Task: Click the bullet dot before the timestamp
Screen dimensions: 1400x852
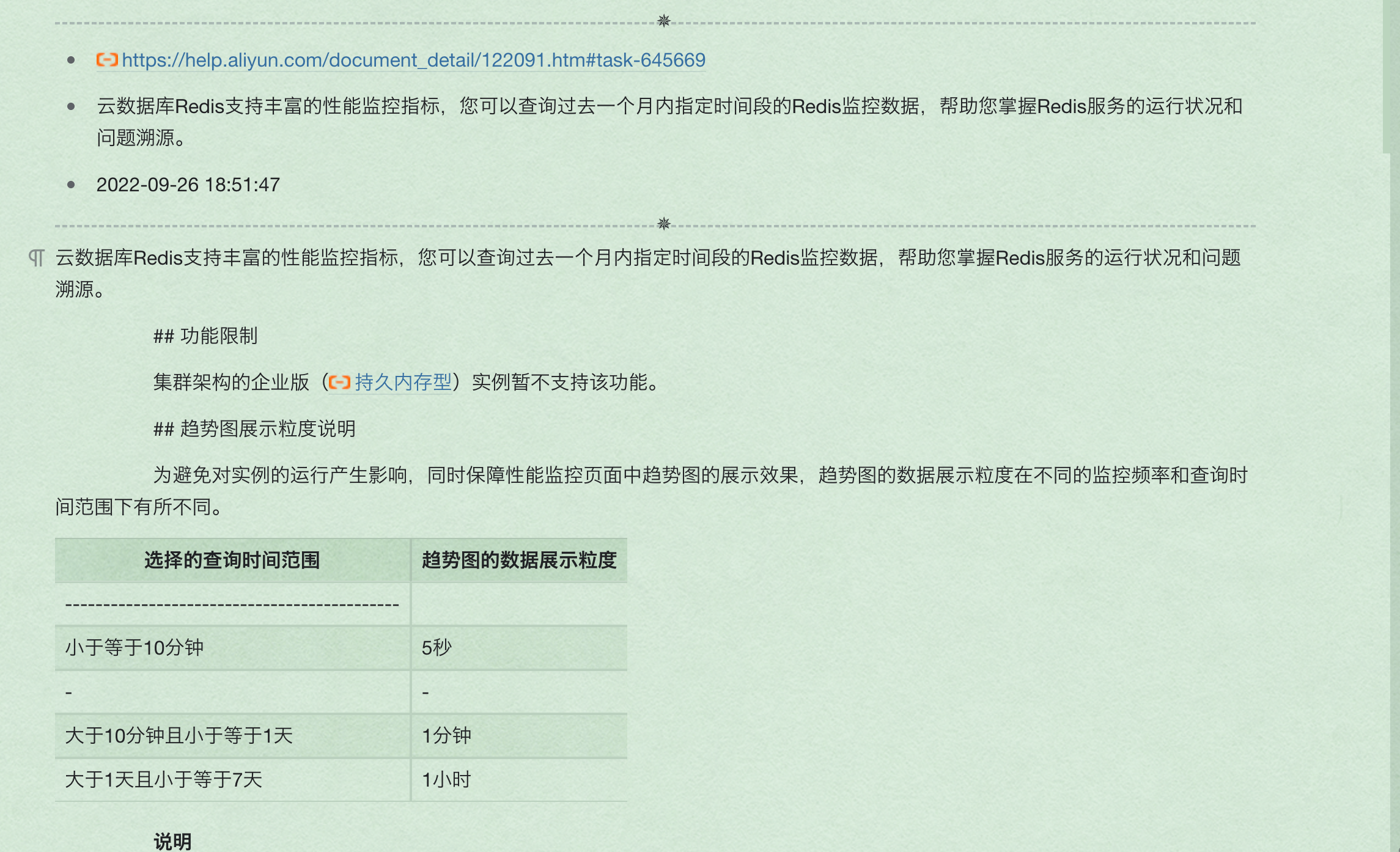Action: [71, 185]
